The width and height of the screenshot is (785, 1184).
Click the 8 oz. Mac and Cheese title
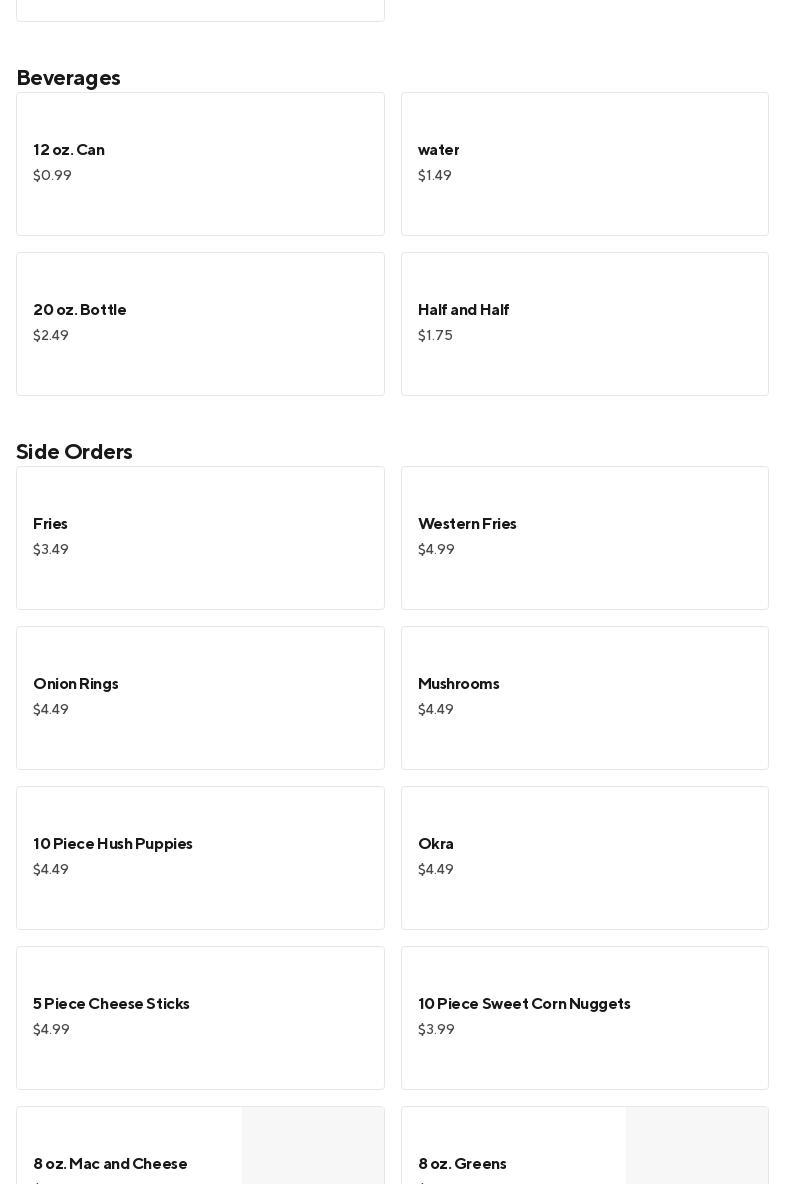[110, 1164]
